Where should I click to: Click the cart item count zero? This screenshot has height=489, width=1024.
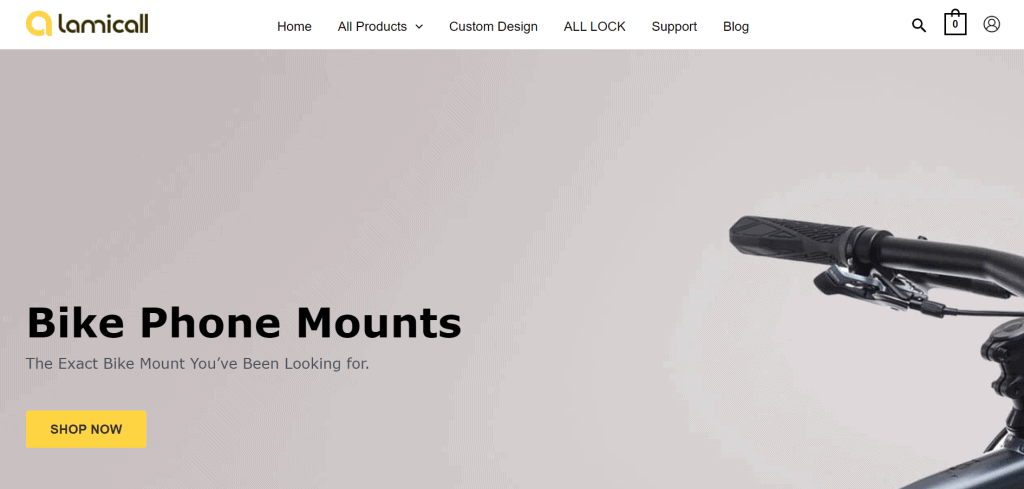[x=955, y=25]
